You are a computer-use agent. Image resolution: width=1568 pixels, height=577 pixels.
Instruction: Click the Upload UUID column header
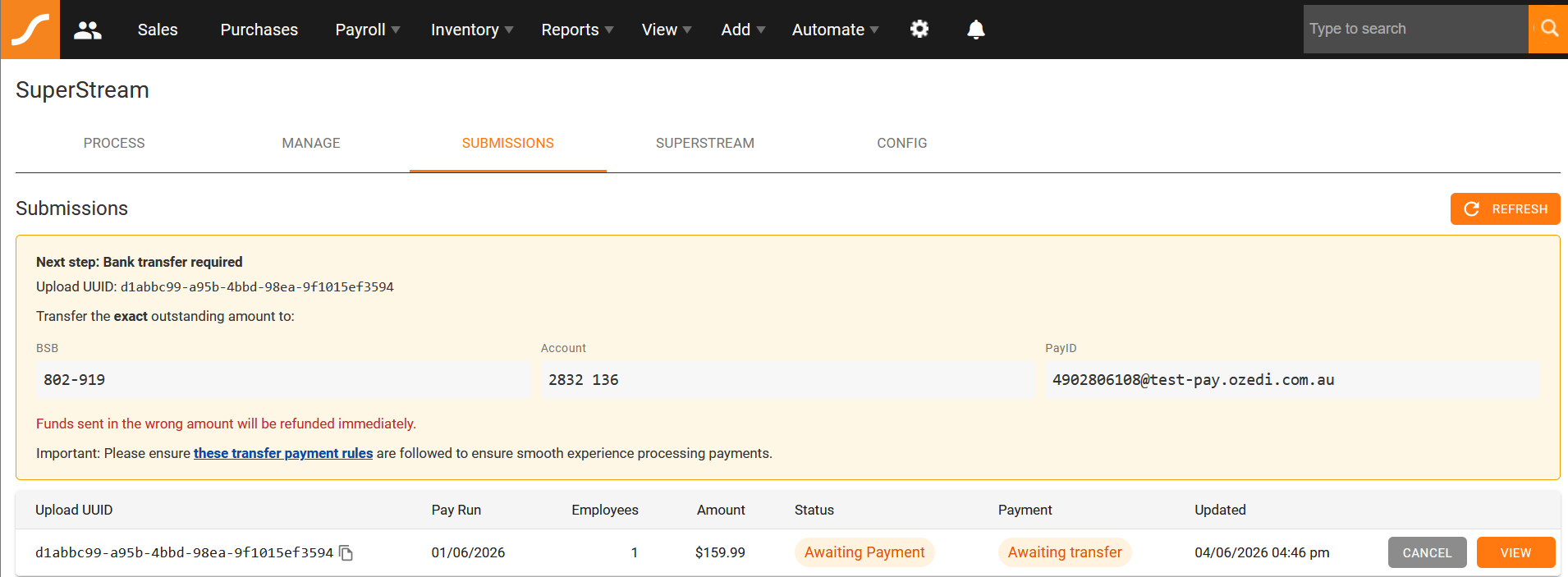[x=74, y=510]
